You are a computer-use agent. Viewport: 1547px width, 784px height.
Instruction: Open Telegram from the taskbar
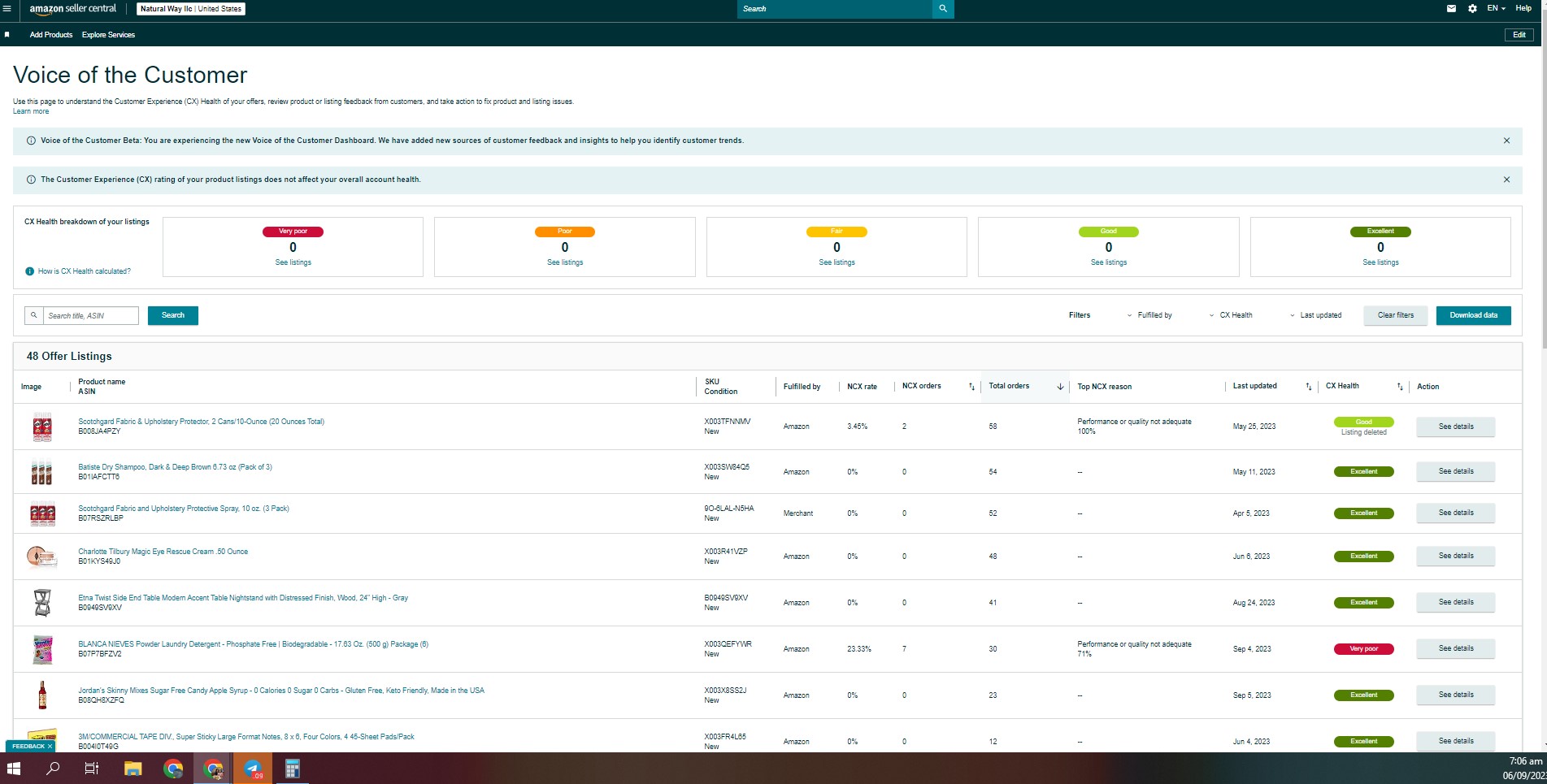253,769
